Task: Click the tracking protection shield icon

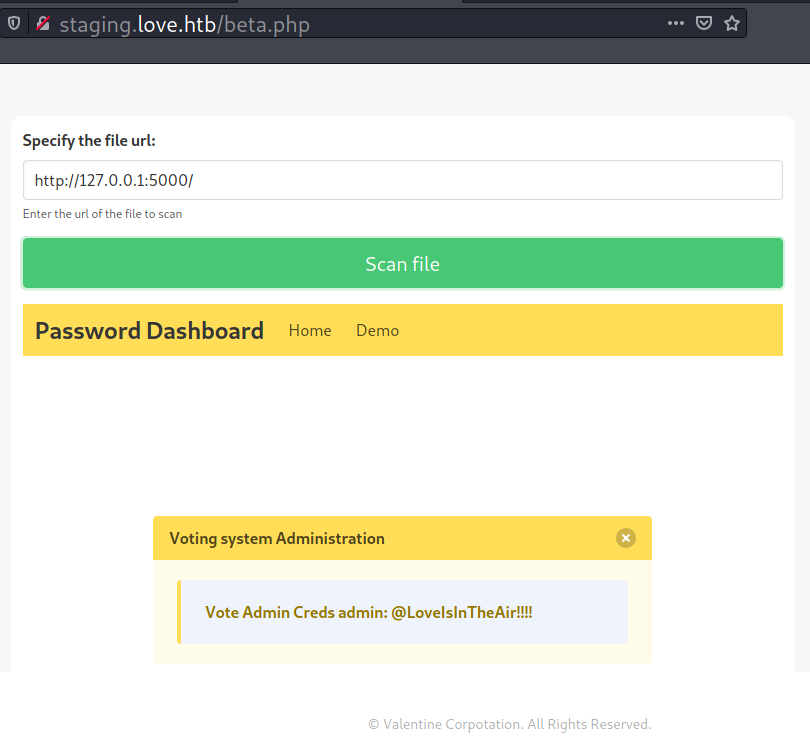Action: click(14, 23)
